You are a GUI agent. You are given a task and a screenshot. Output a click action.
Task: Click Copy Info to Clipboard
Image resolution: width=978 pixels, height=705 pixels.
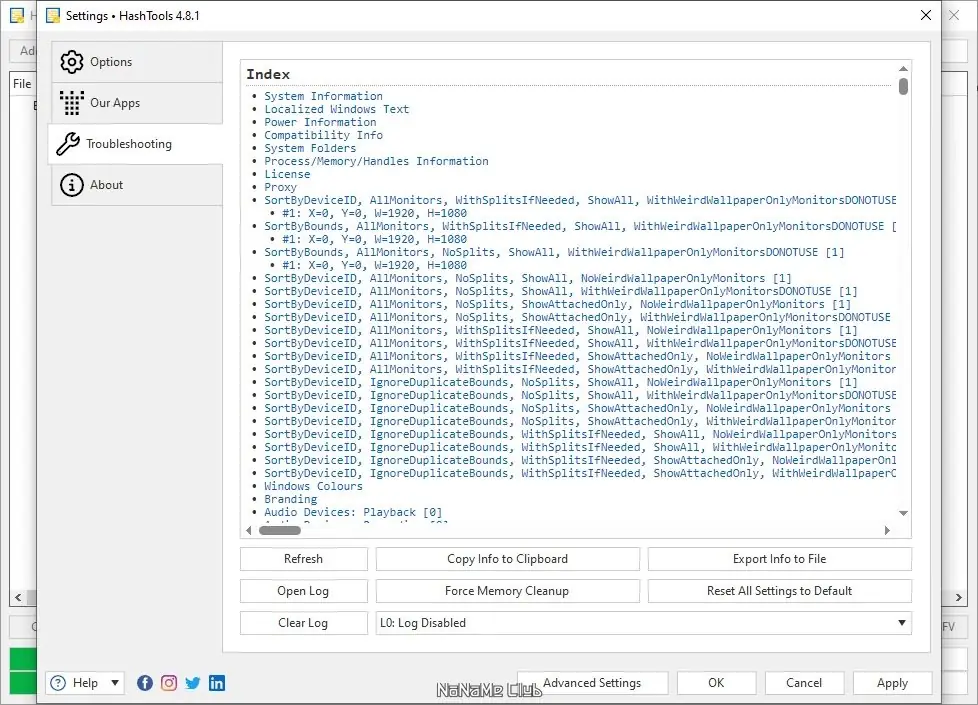(508, 559)
